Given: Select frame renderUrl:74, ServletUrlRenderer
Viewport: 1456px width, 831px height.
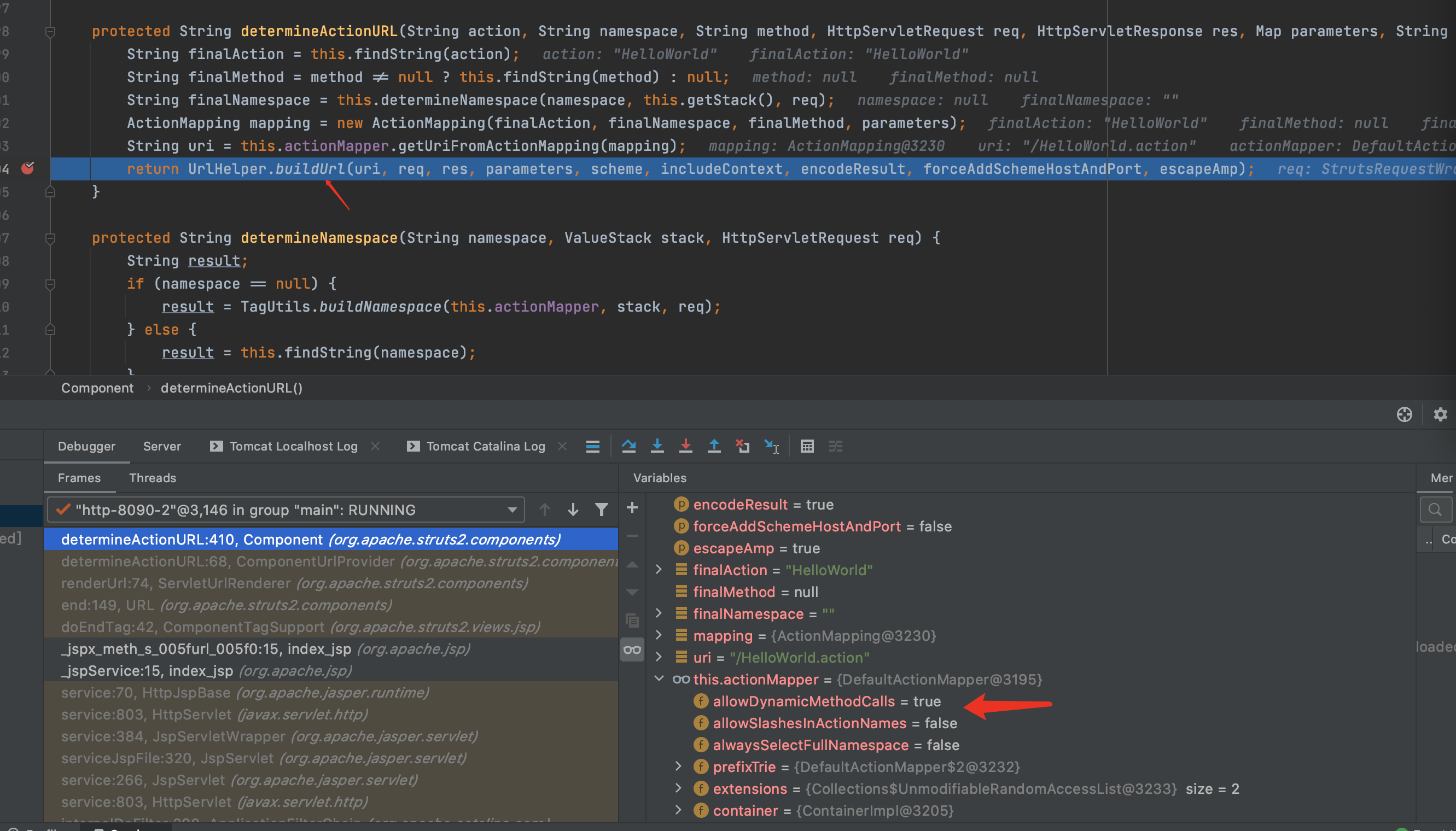Looking at the screenshot, I should tap(331, 583).
